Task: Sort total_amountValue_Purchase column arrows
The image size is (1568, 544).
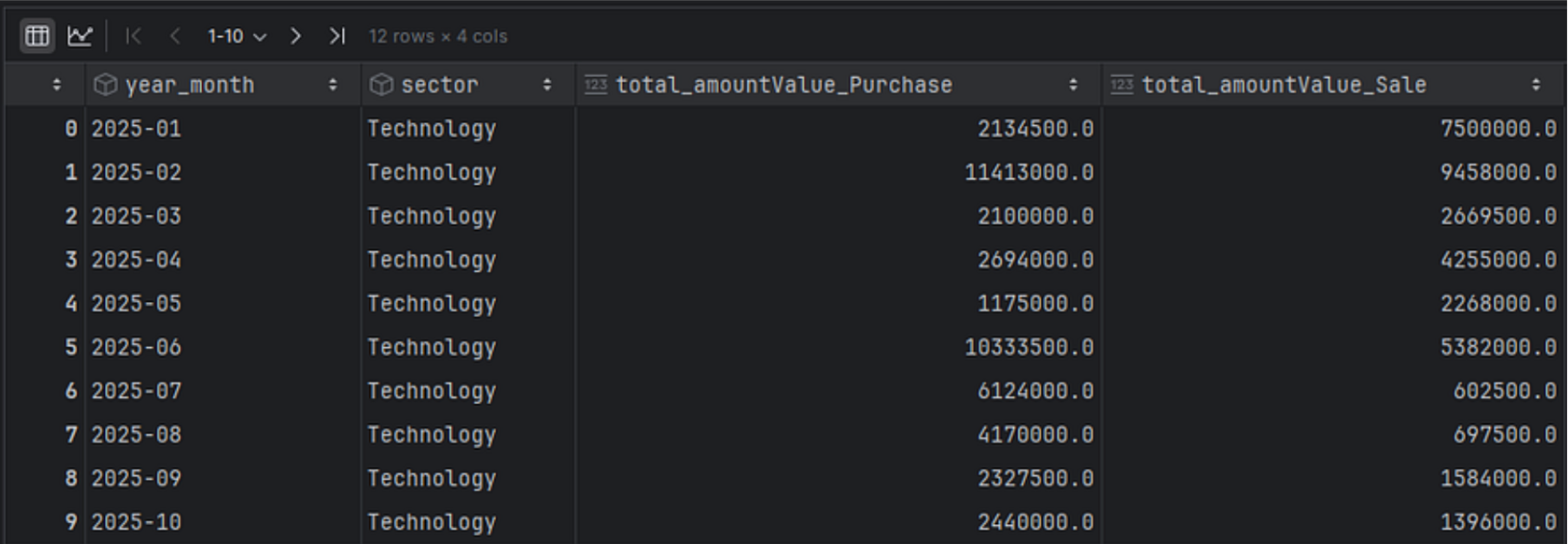Action: [1073, 85]
